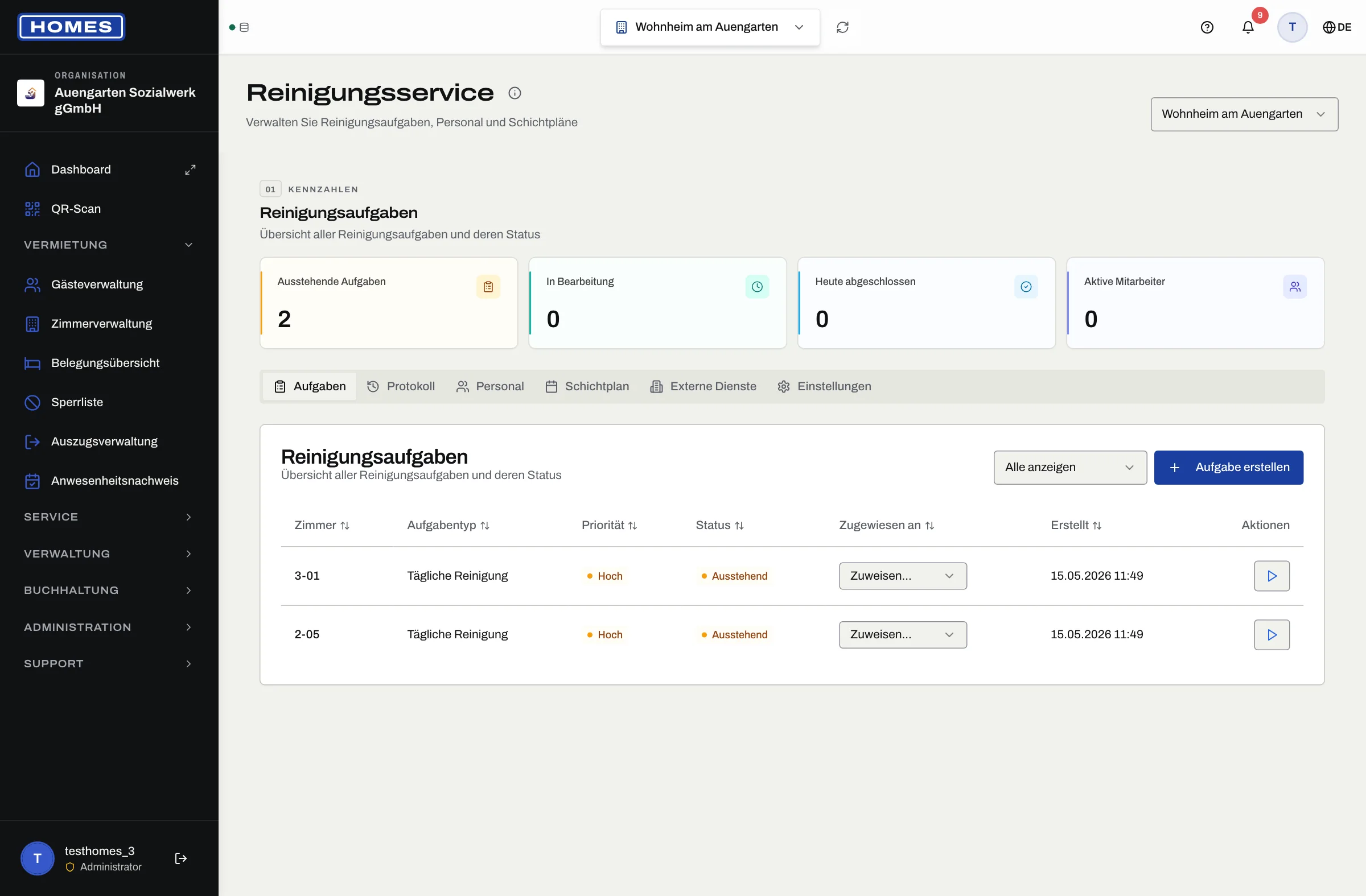Open QR-Scan from the sidebar
Screen dimensions: 1366x896
108,209
